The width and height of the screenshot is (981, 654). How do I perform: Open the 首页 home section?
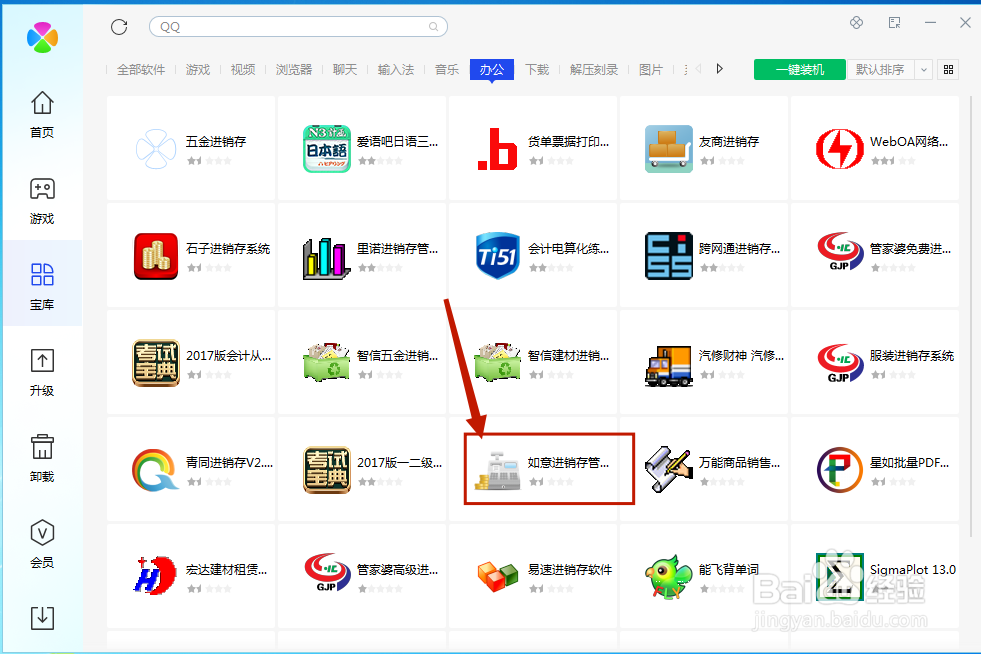(42, 115)
